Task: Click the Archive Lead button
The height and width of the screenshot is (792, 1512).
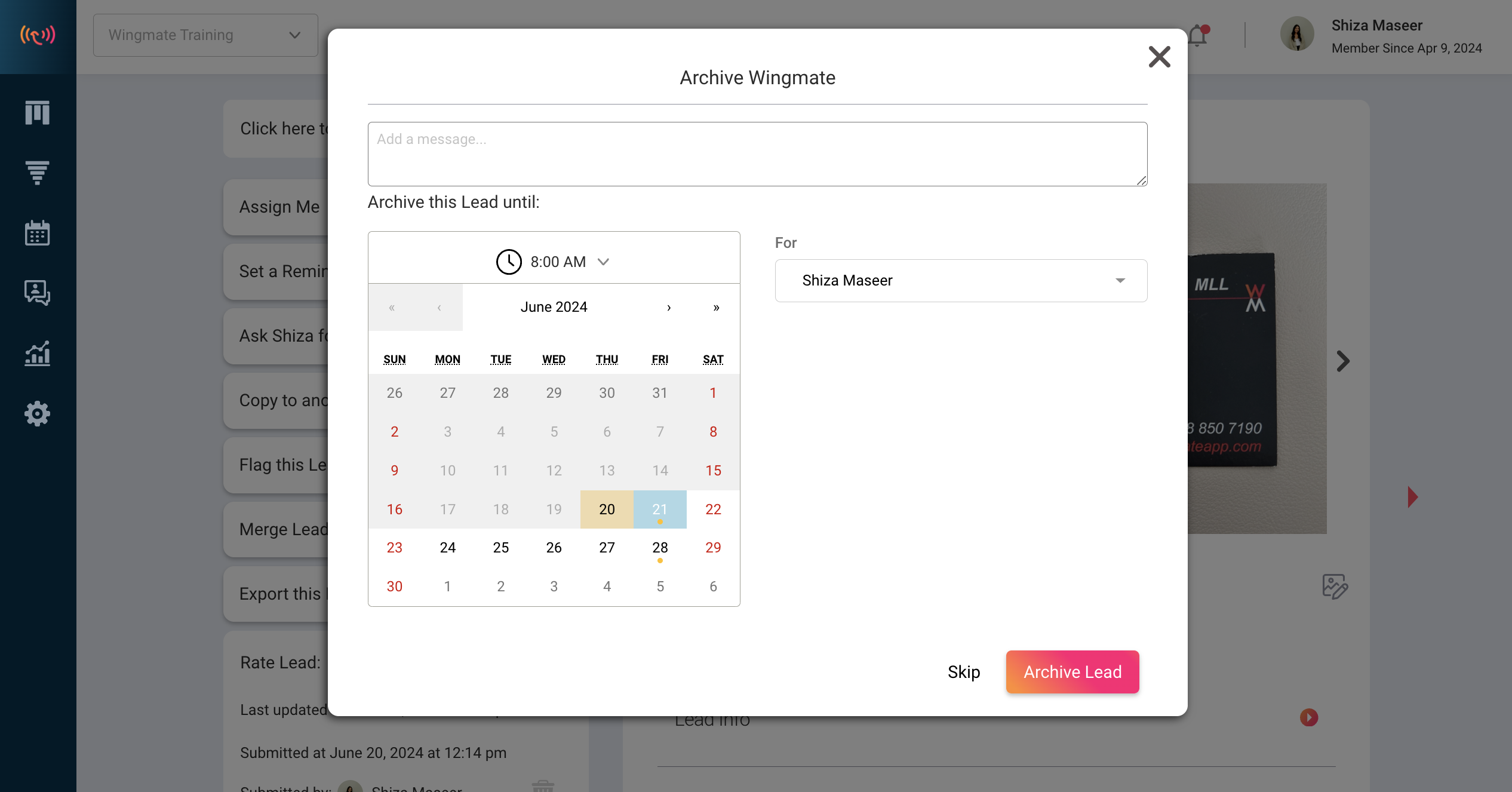Action: (1072, 671)
